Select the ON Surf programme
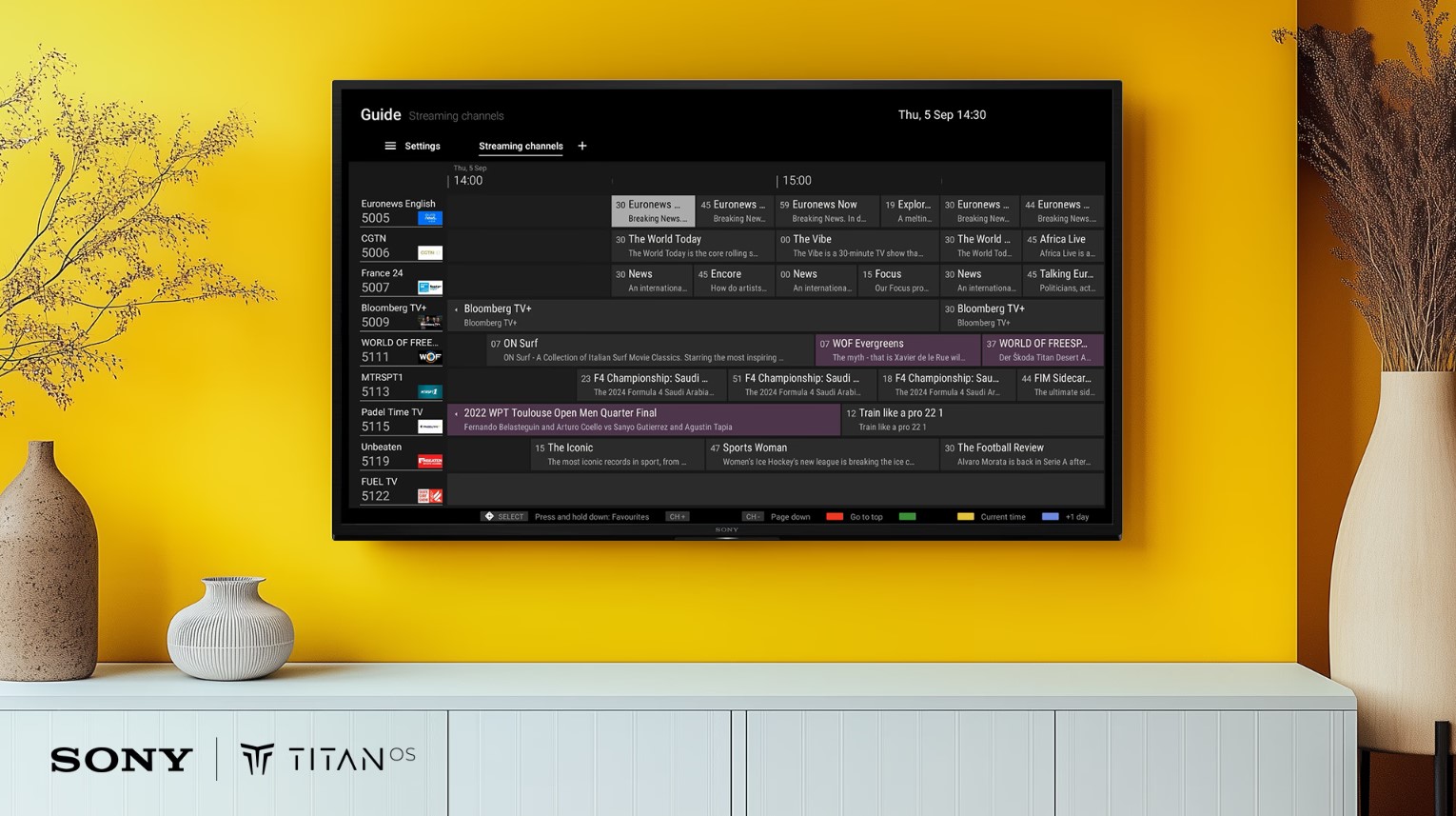The height and width of the screenshot is (816, 1456). [650, 350]
